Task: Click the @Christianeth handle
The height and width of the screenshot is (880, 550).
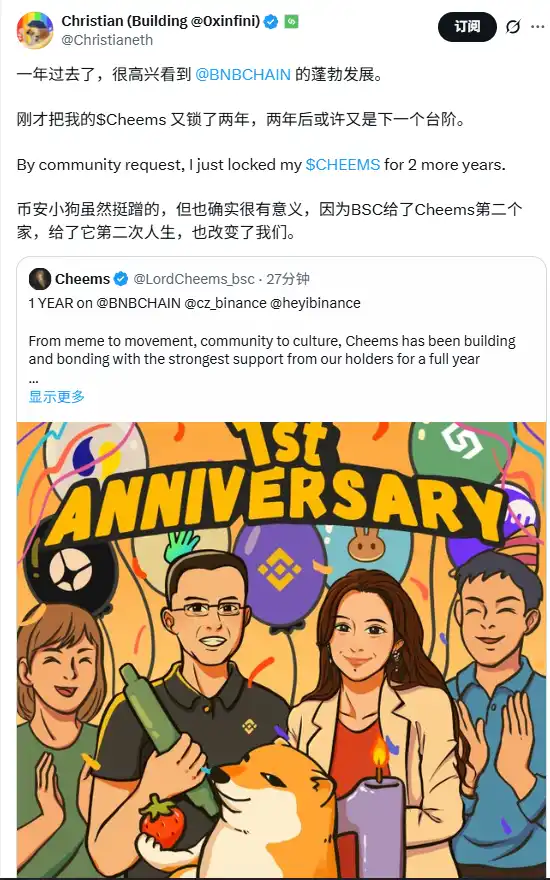Action: 107,40
